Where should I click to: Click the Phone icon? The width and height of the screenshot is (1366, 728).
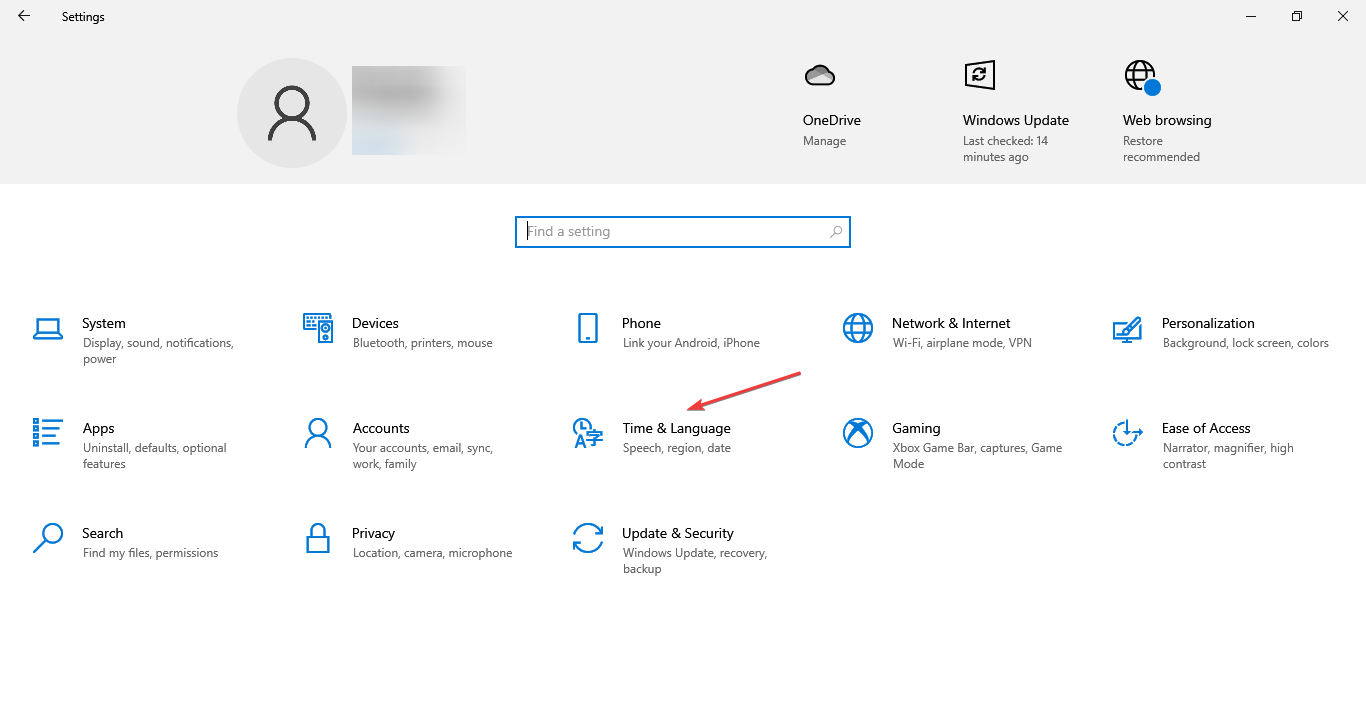pyautogui.click(x=588, y=328)
